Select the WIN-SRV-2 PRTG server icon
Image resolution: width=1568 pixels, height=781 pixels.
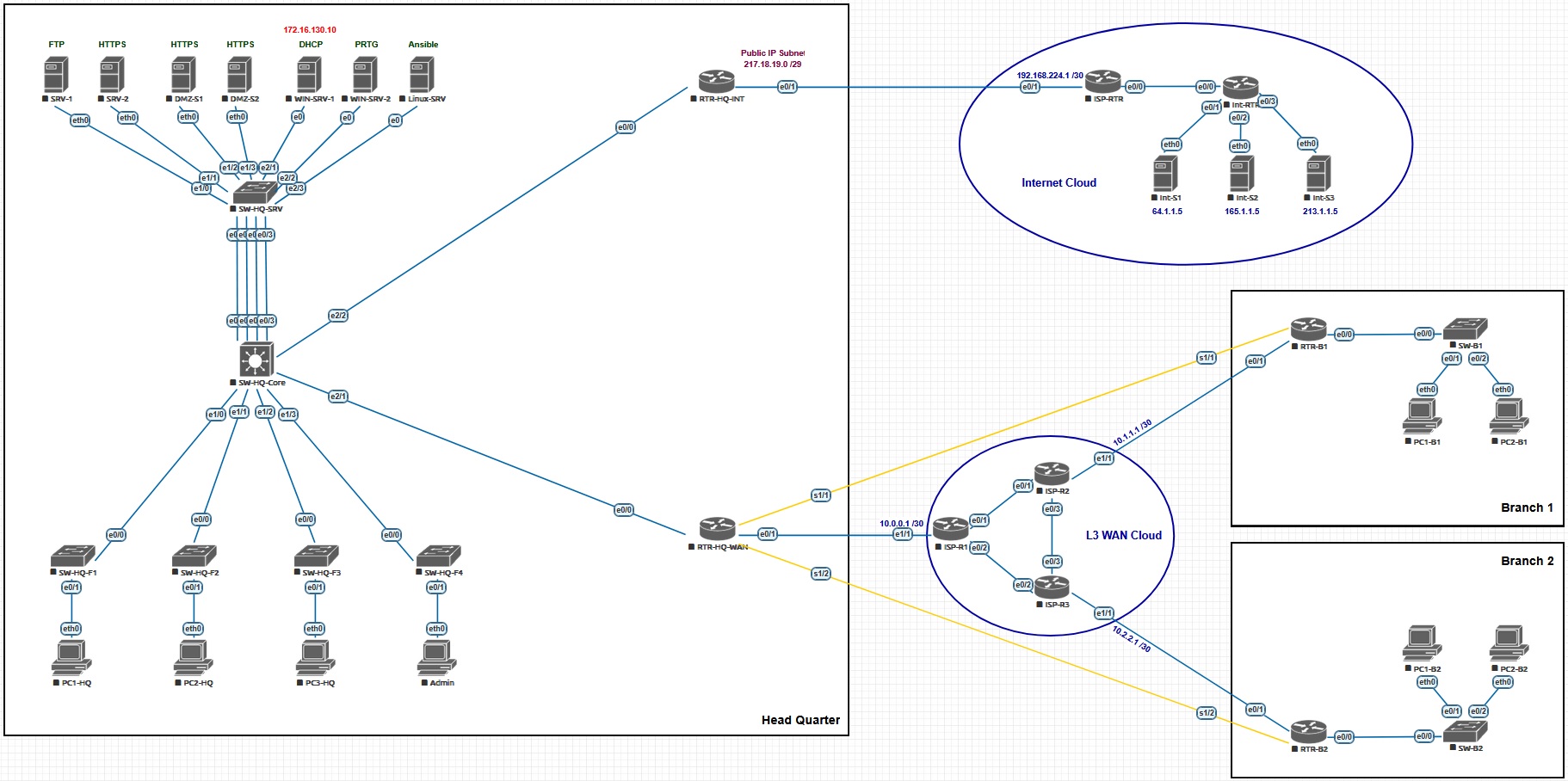tap(365, 75)
